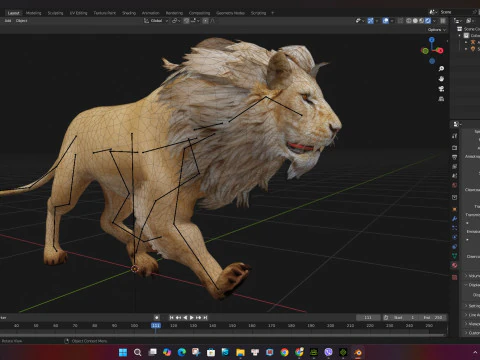Expand the Custom Properties panel
Viewport: 480px width, 360px height.
pos(473,333)
